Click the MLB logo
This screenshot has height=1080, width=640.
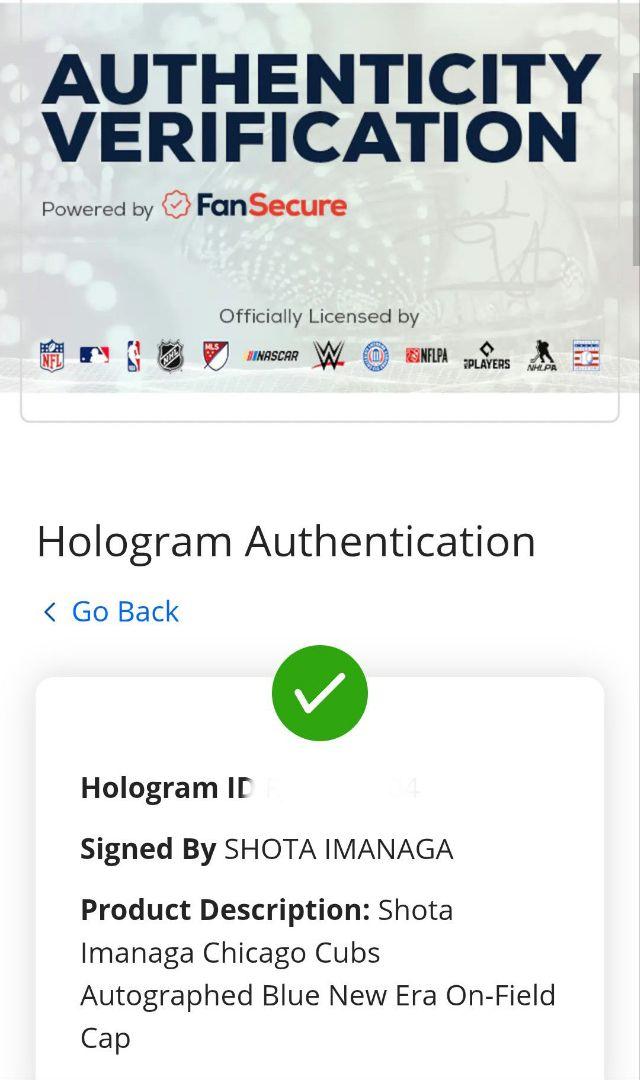click(x=94, y=355)
